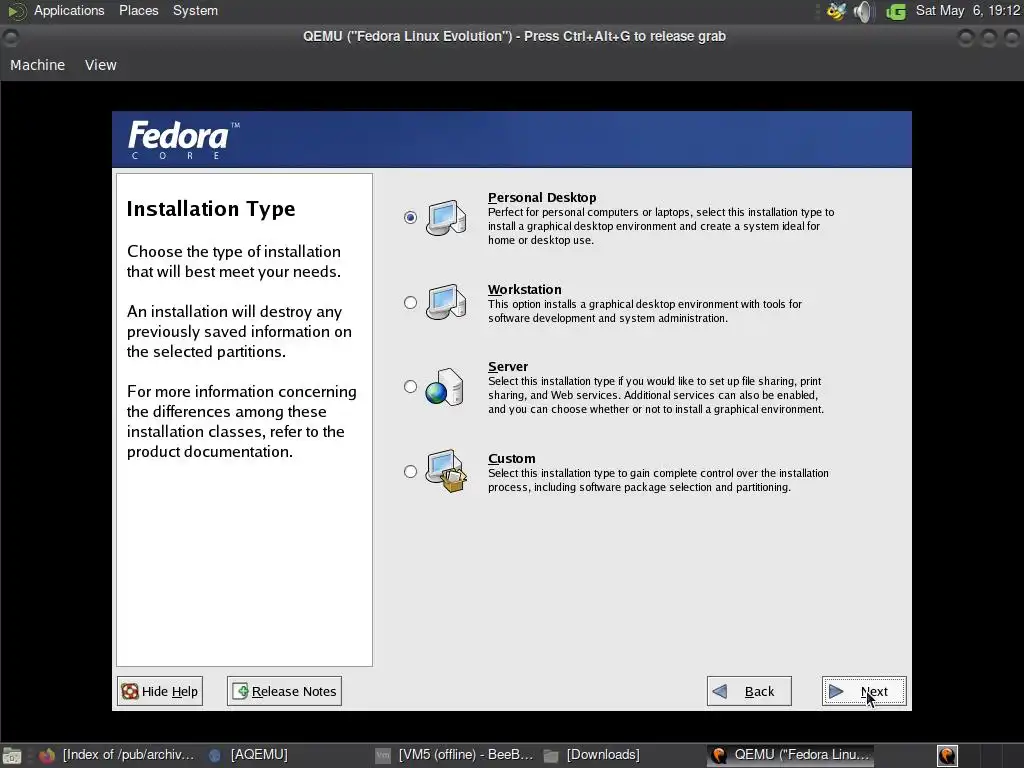Select the Workstation radio button
The height and width of the screenshot is (768, 1024).
(x=410, y=302)
